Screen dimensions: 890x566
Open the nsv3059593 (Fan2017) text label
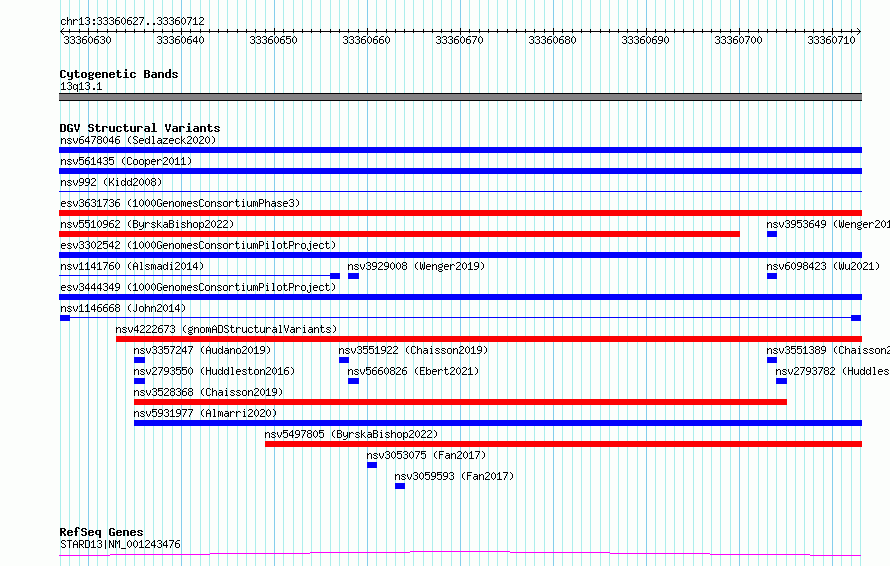(454, 476)
